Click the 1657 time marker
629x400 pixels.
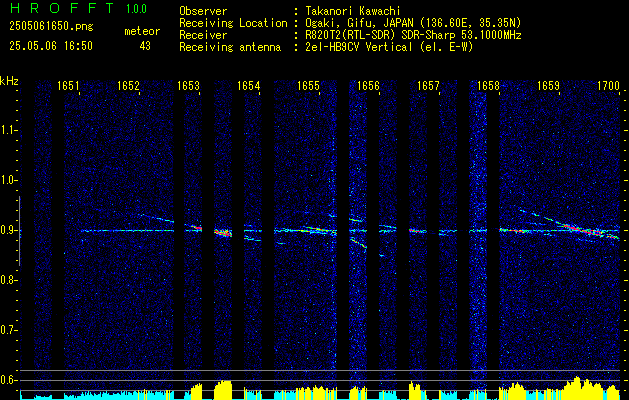coord(428,86)
